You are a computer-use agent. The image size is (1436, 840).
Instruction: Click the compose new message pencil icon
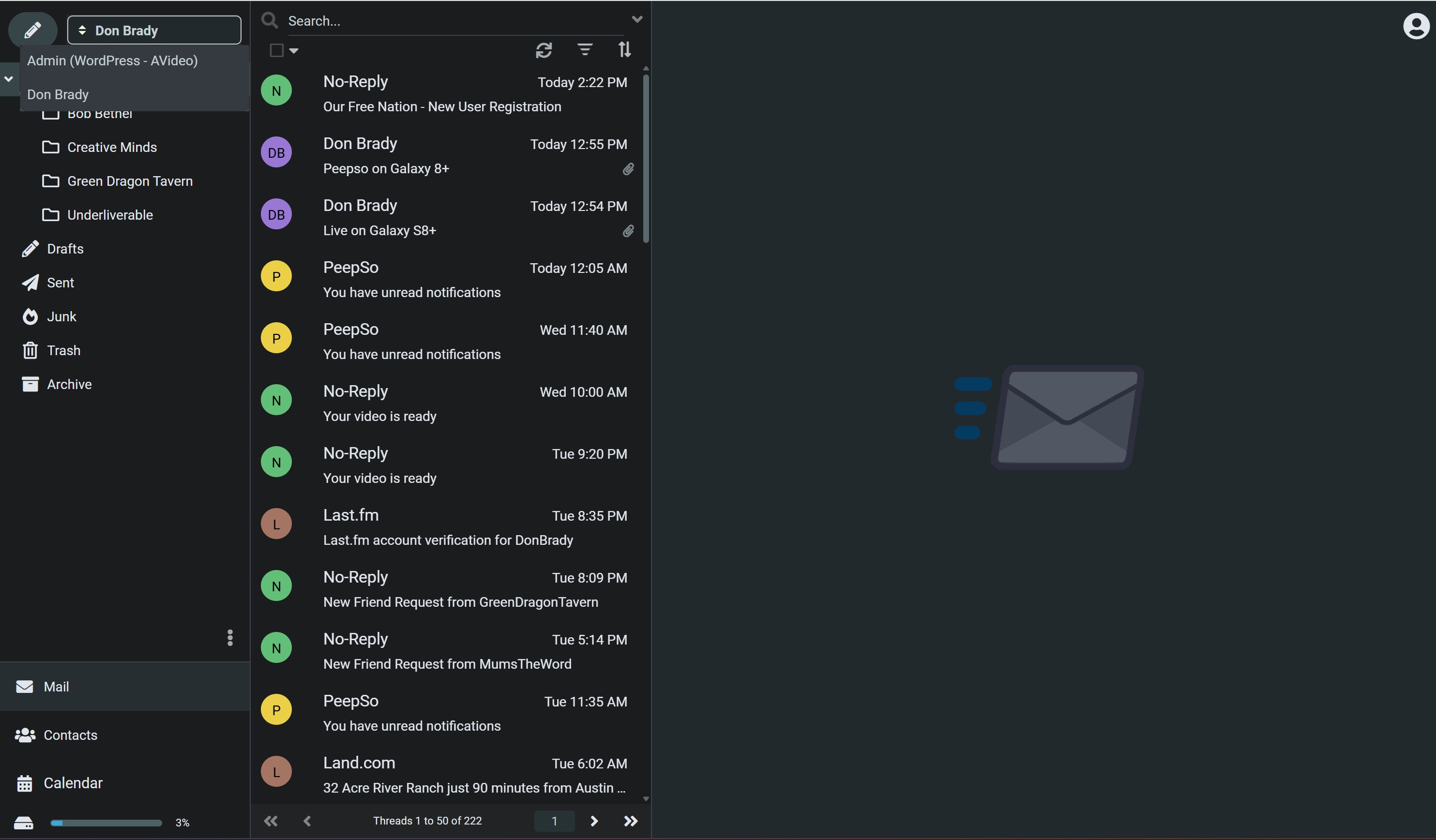pyautogui.click(x=32, y=30)
